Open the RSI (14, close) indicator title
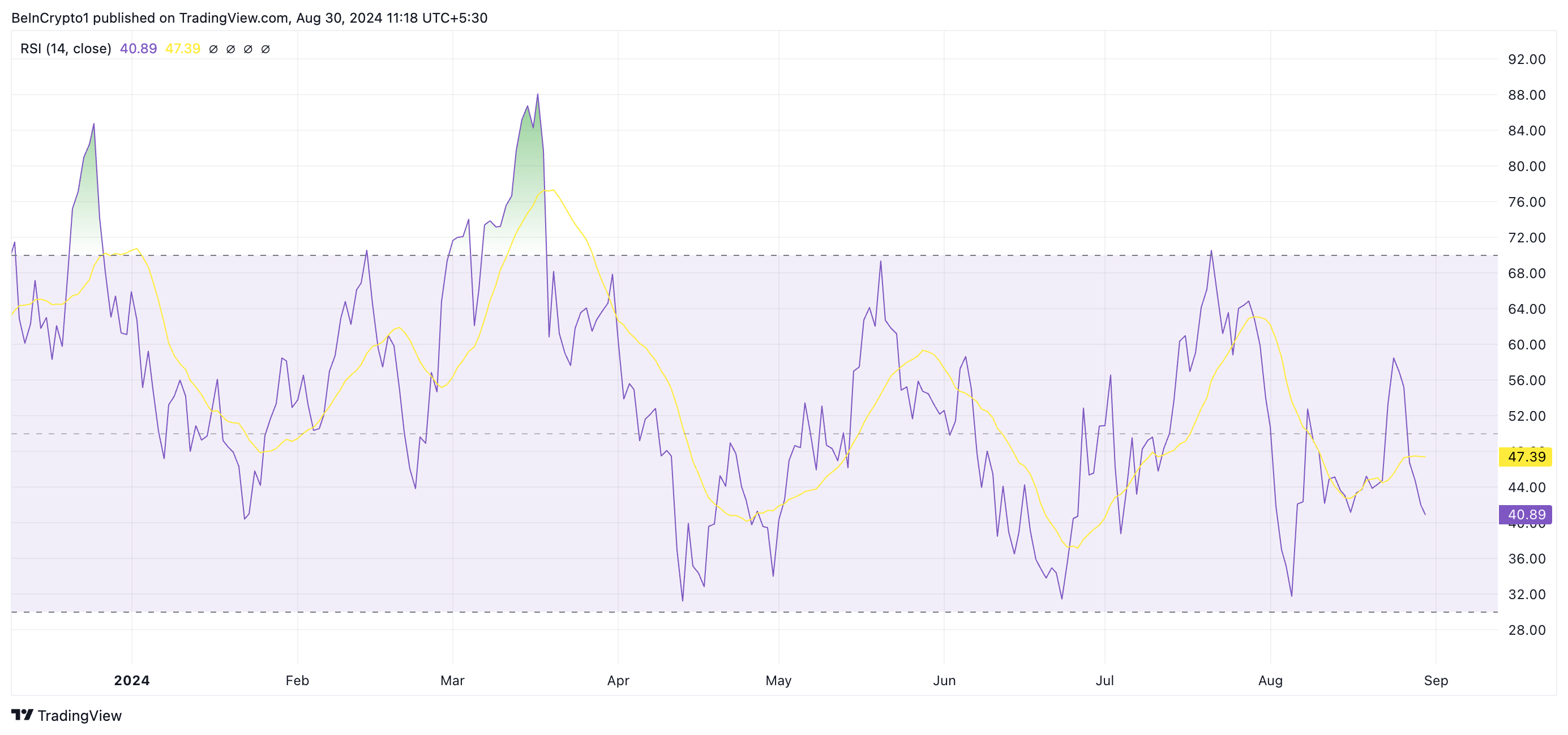 66,49
